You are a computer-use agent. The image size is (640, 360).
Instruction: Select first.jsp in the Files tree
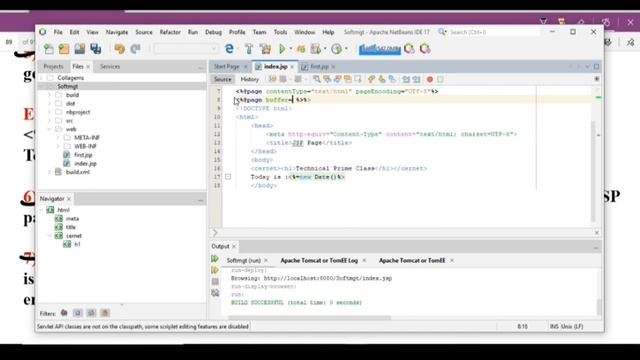pos(83,155)
